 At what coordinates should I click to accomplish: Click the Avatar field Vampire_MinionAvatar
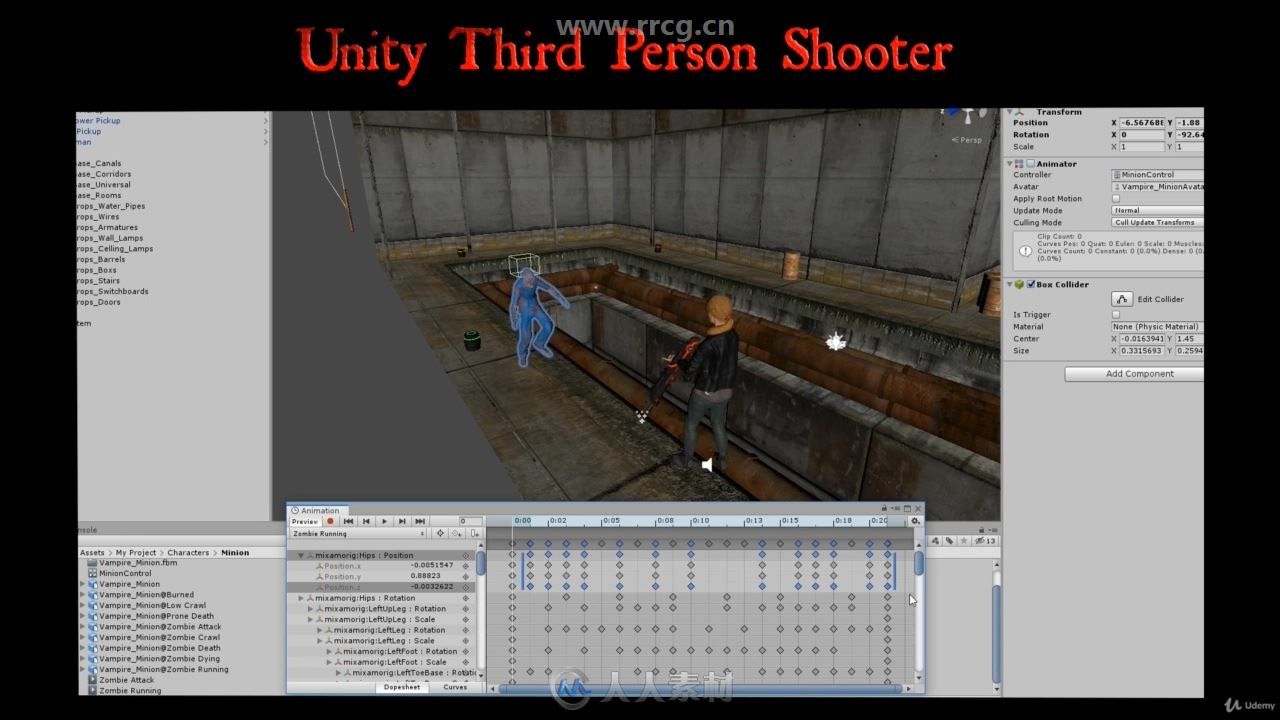click(1157, 187)
